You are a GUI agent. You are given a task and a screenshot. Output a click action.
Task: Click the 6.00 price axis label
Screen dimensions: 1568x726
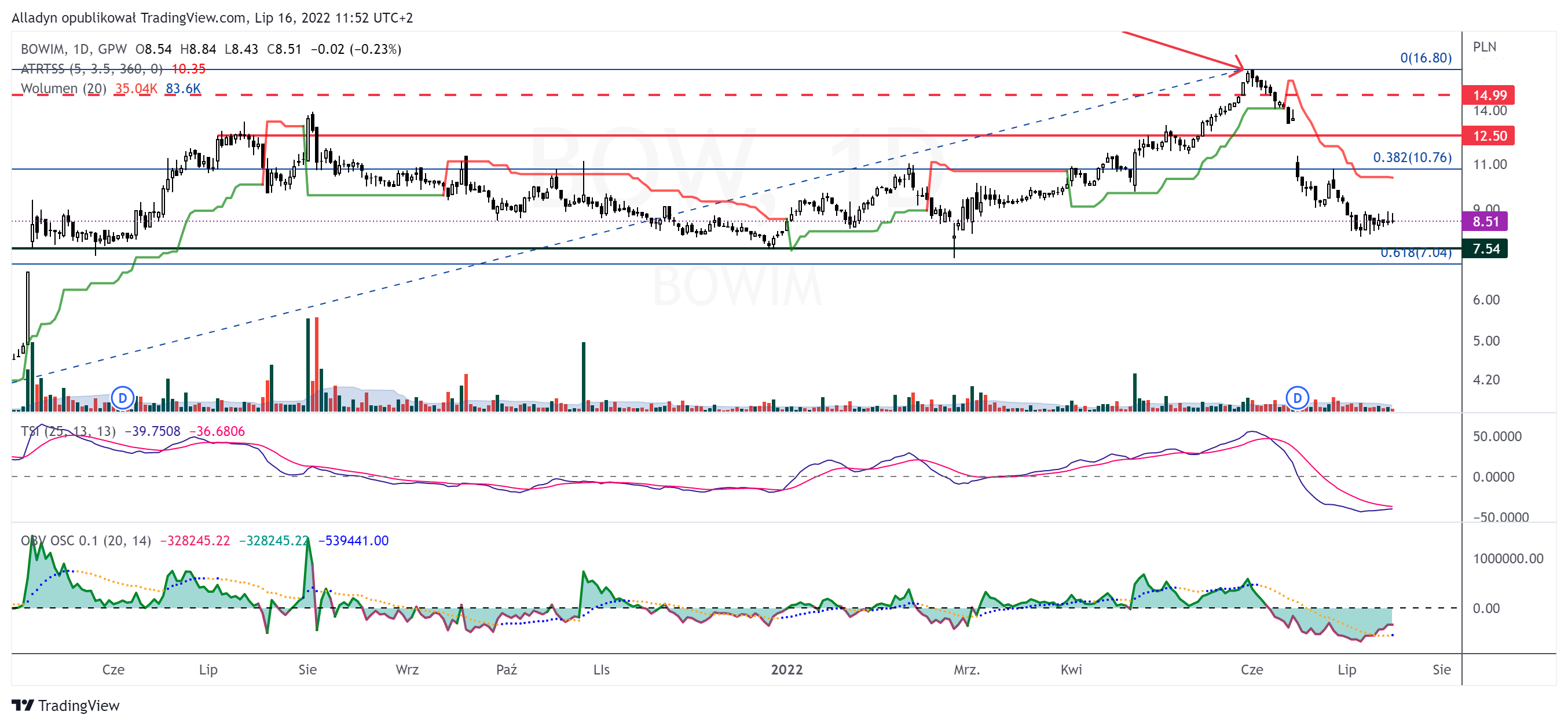click(x=1486, y=299)
